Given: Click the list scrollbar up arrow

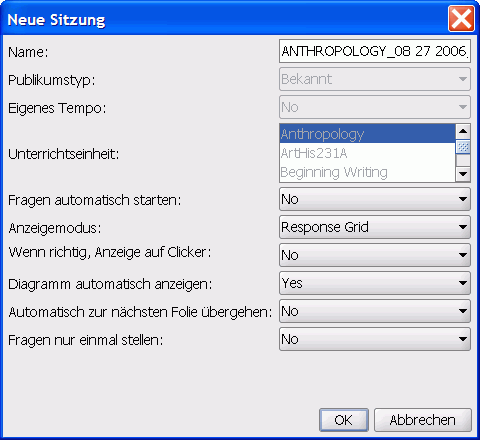Looking at the screenshot, I should 463,131.
